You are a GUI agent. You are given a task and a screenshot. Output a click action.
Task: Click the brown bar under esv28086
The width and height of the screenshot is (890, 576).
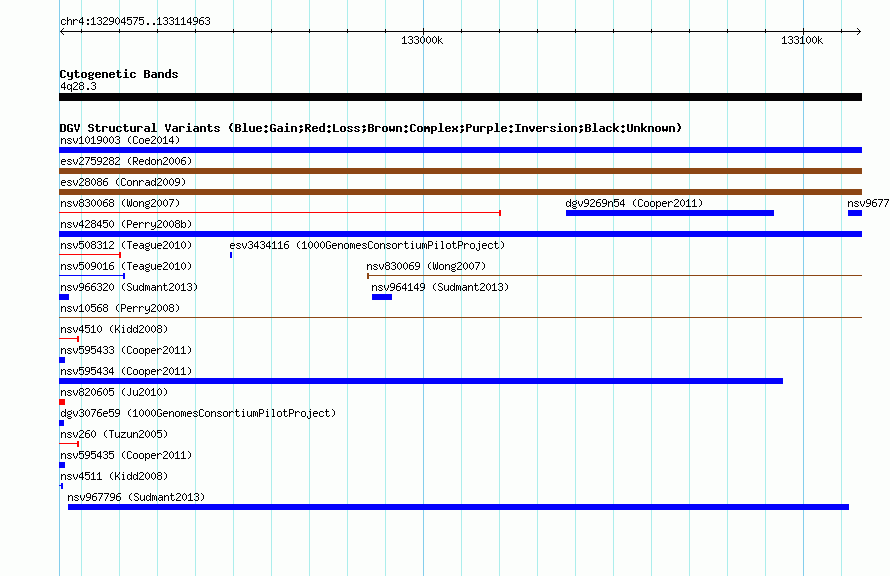click(x=460, y=192)
